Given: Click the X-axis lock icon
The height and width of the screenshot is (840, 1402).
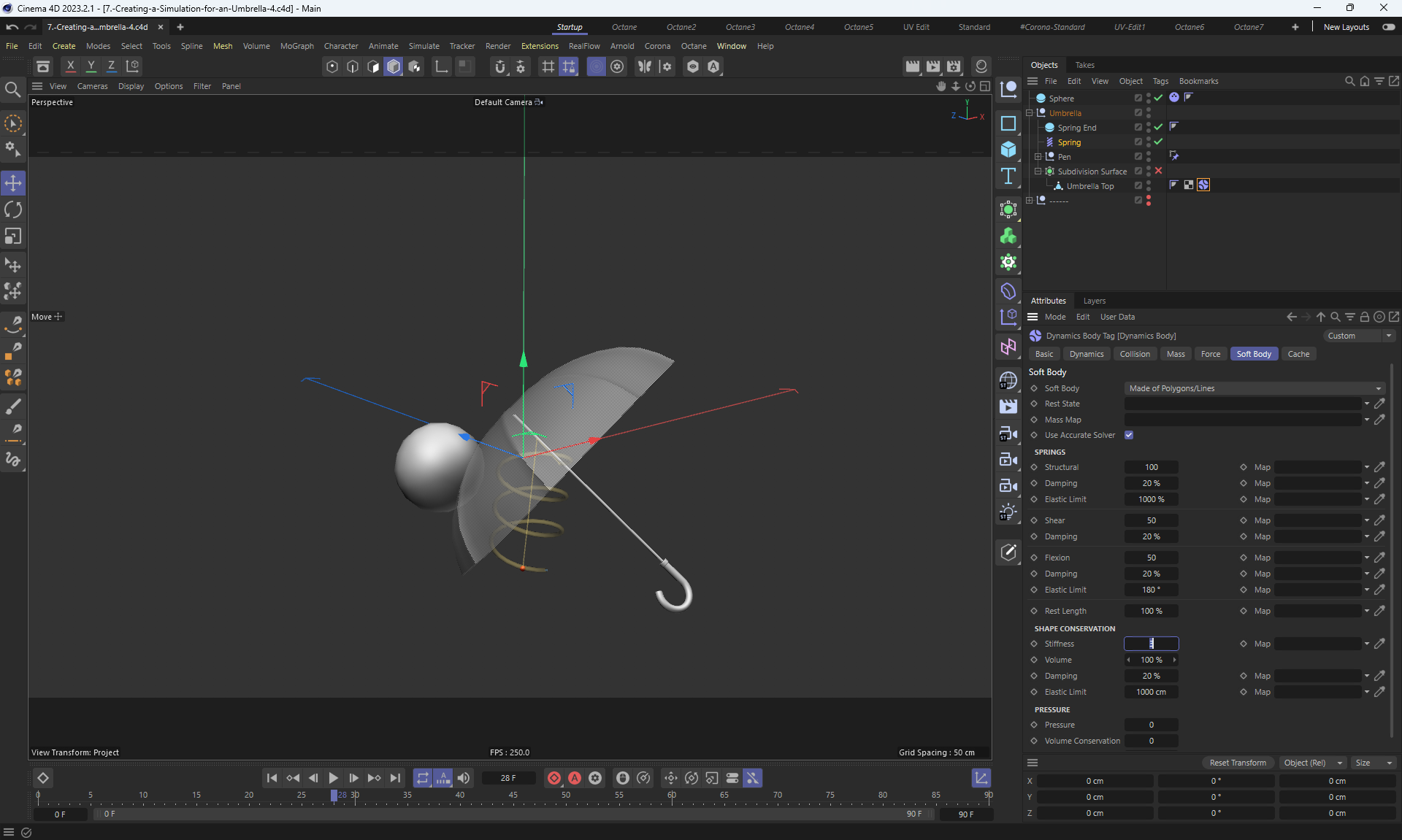Looking at the screenshot, I should coord(71,66).
